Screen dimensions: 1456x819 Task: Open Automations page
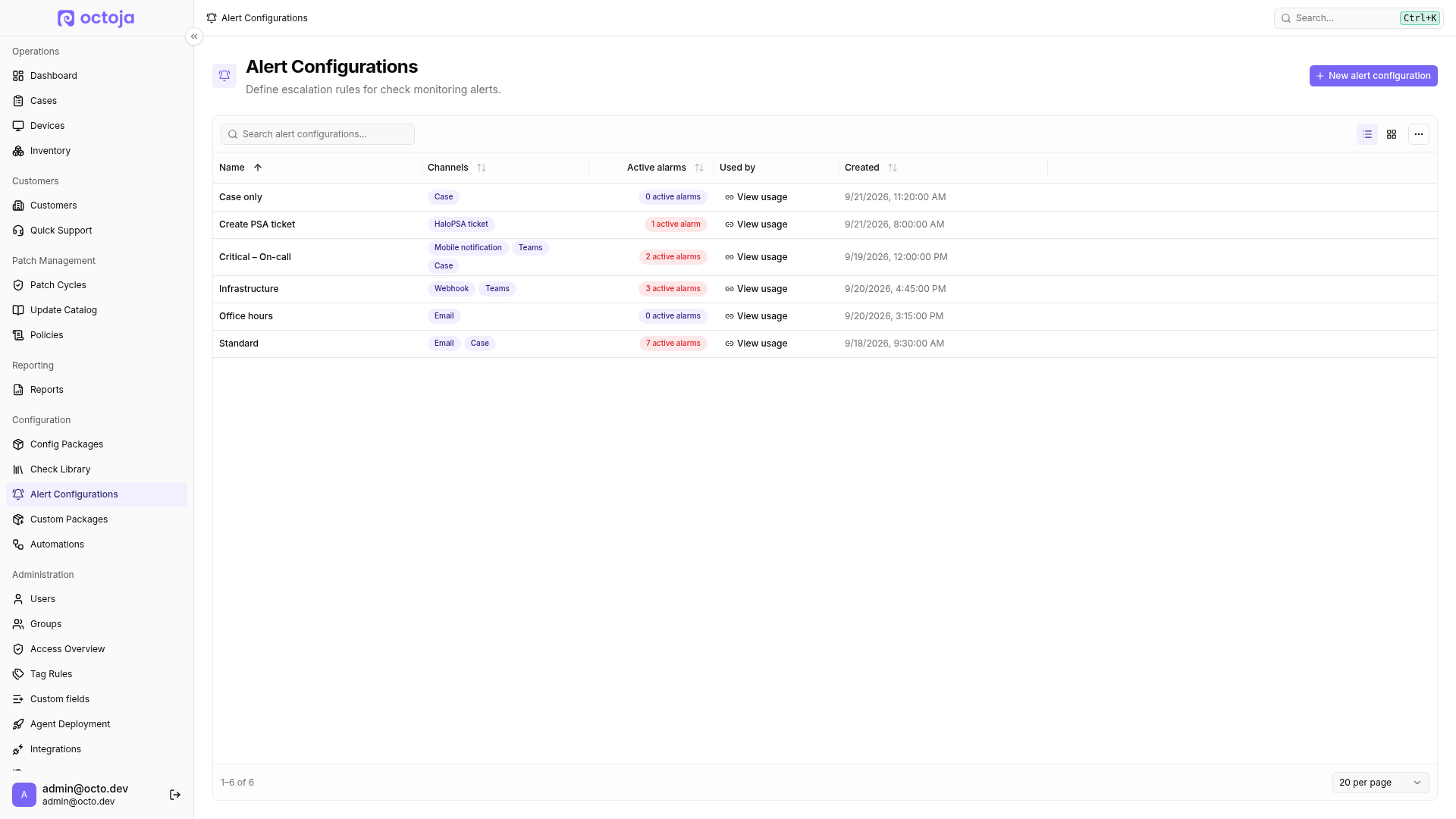(x=96, y=544)
